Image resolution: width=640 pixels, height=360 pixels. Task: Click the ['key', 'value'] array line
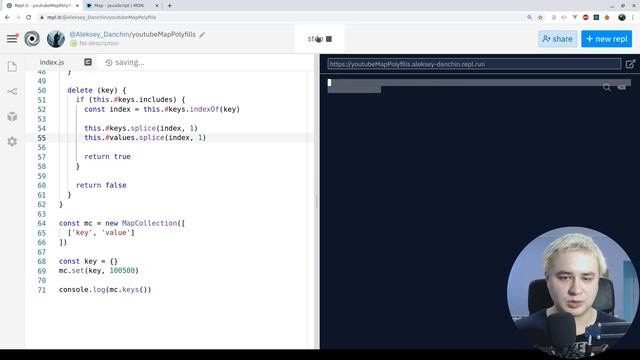pos(101,233)
